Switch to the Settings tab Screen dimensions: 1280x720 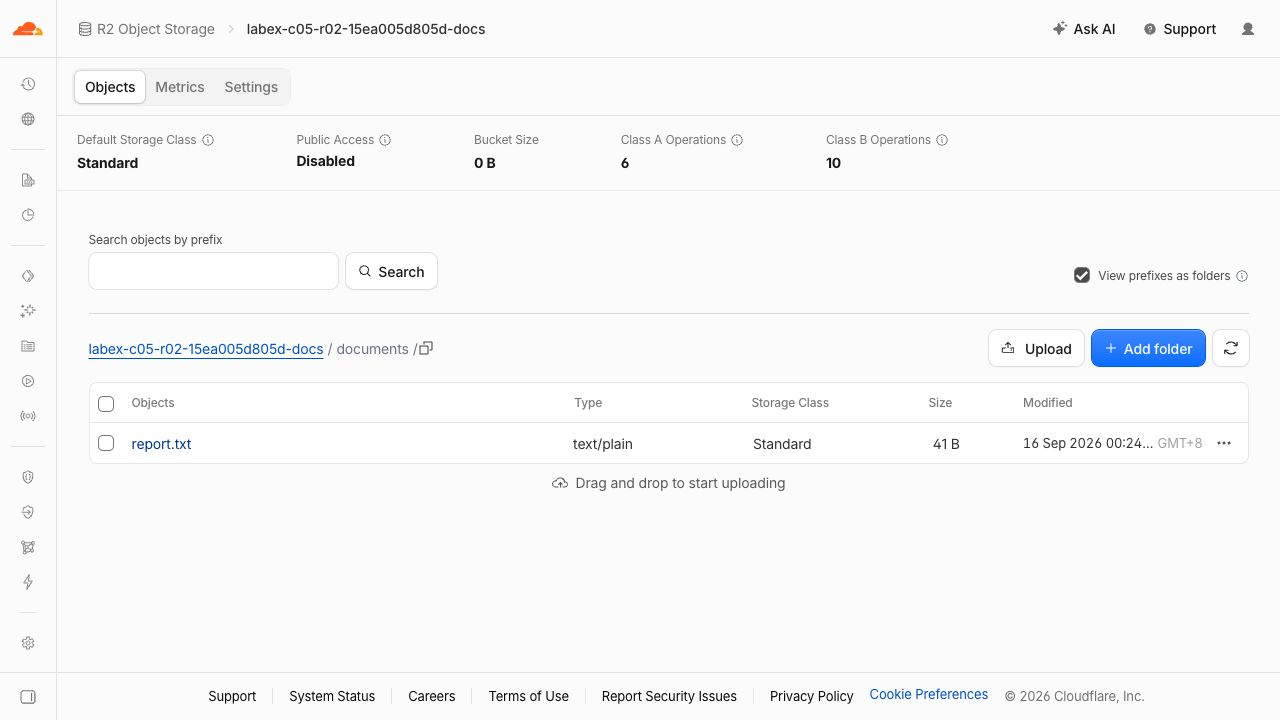tap(251, 87)
